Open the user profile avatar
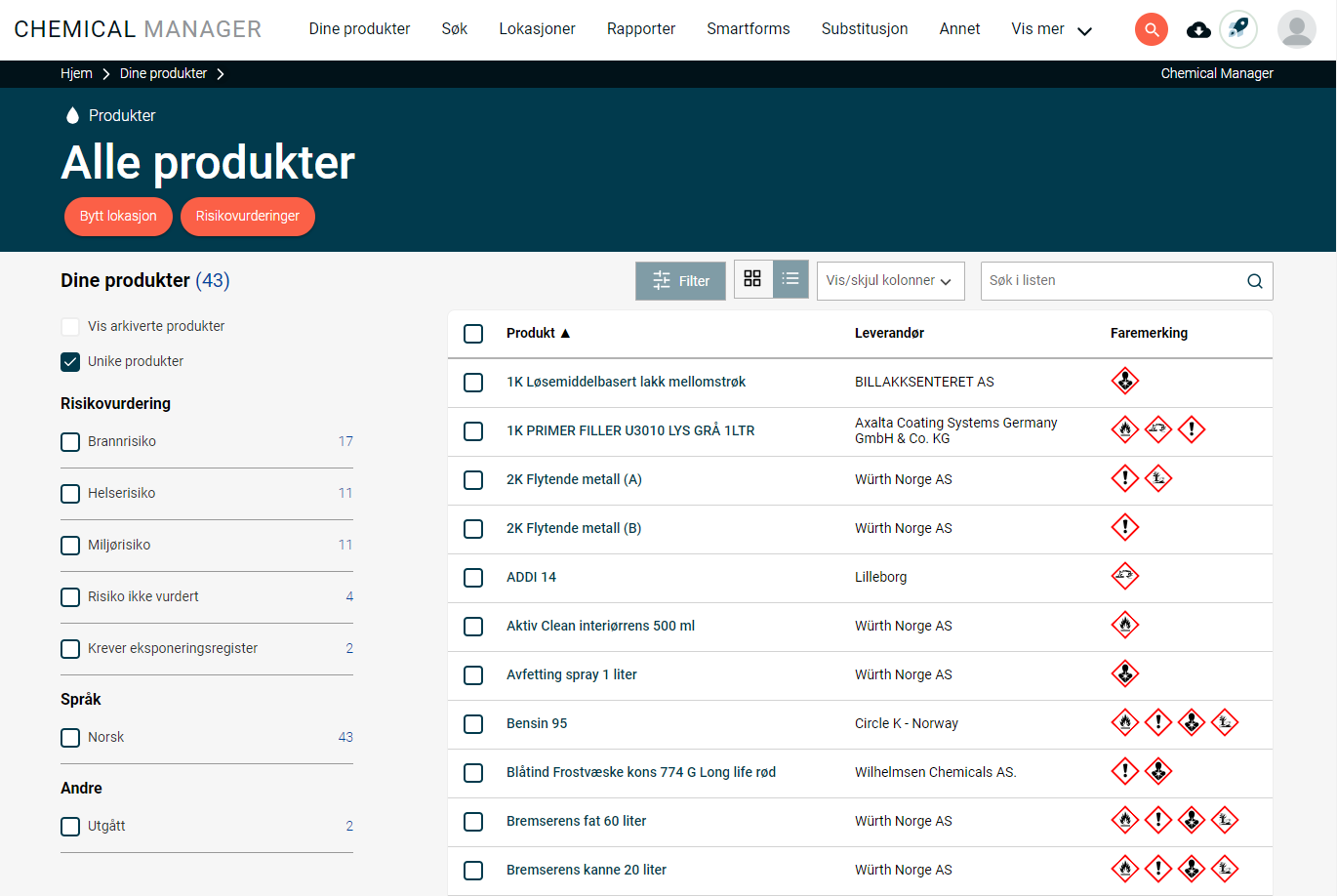This screenshot has height=896, width=1337. click(1296, 29)
